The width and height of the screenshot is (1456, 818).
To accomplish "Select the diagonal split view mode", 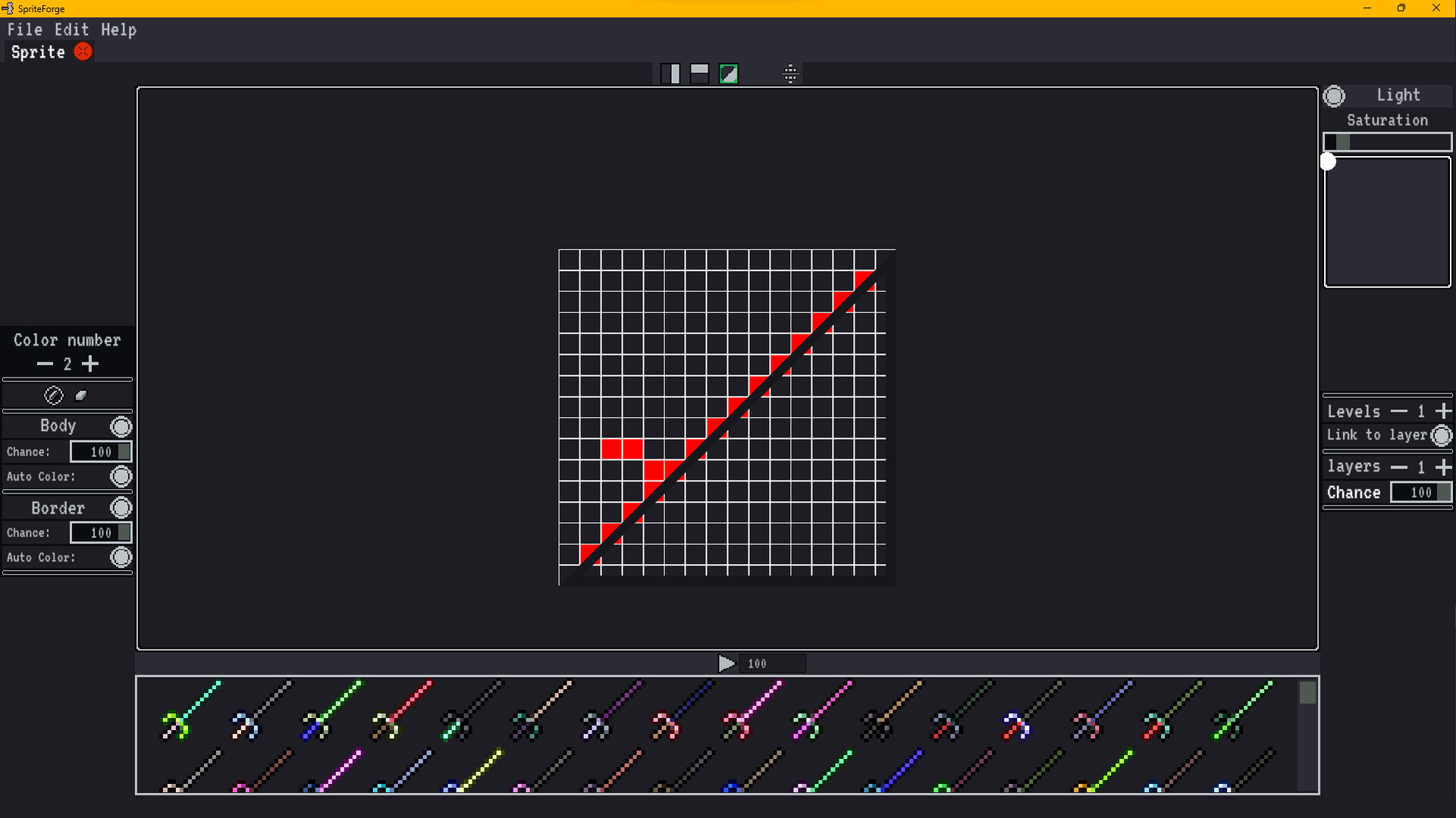I will tap(728, 73).
